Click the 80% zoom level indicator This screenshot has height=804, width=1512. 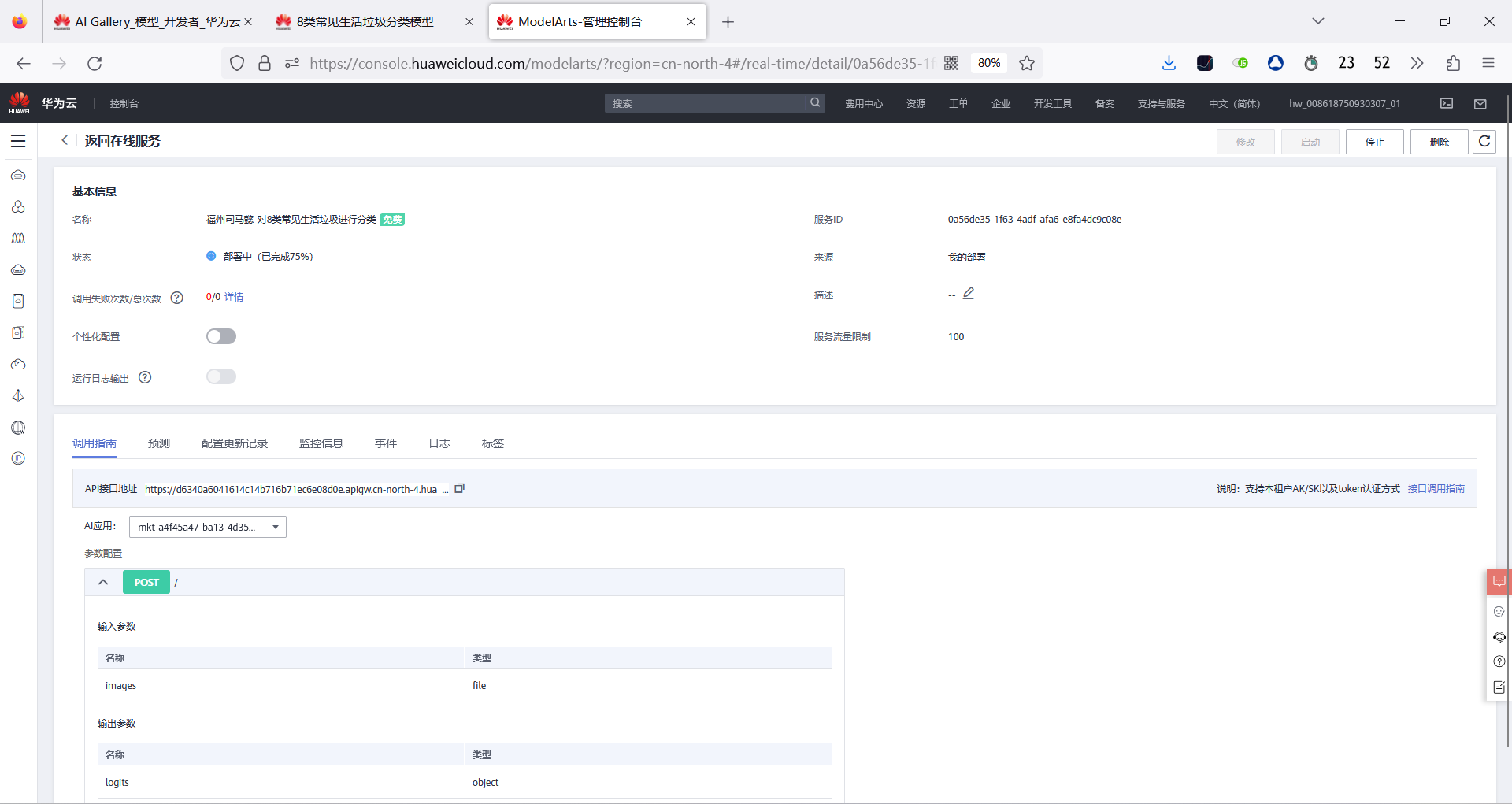[x=989, y=63]
